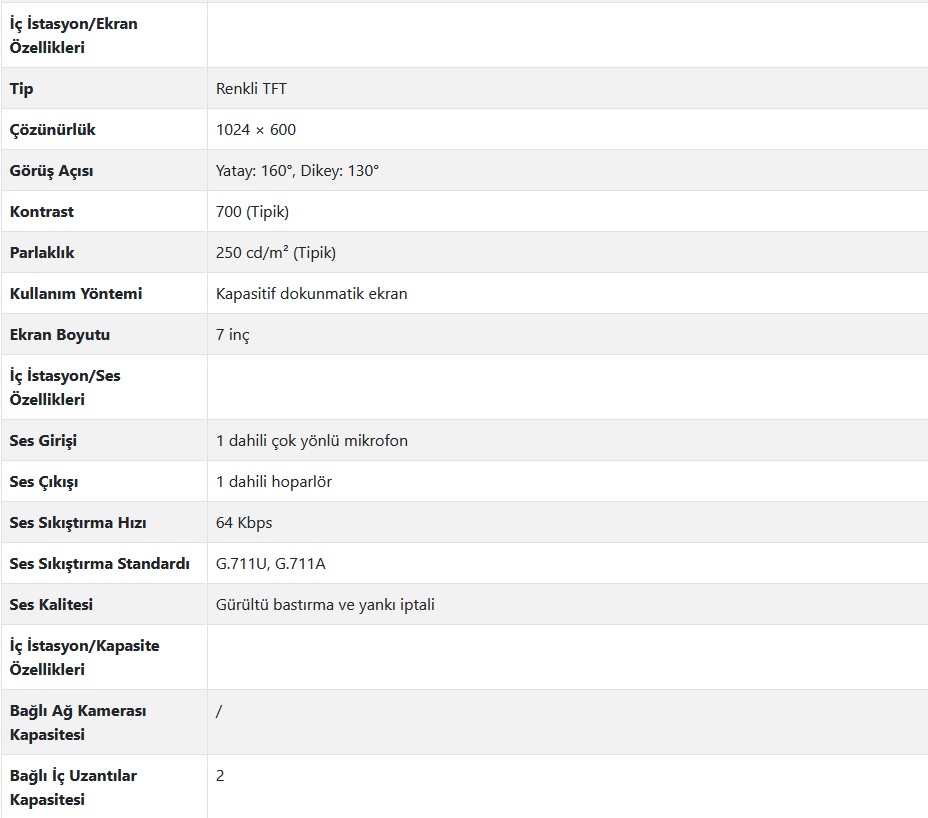Select '1 dahili çok yönlü mikrofon' text
The image size is (928, 818).
coord(312,441)
